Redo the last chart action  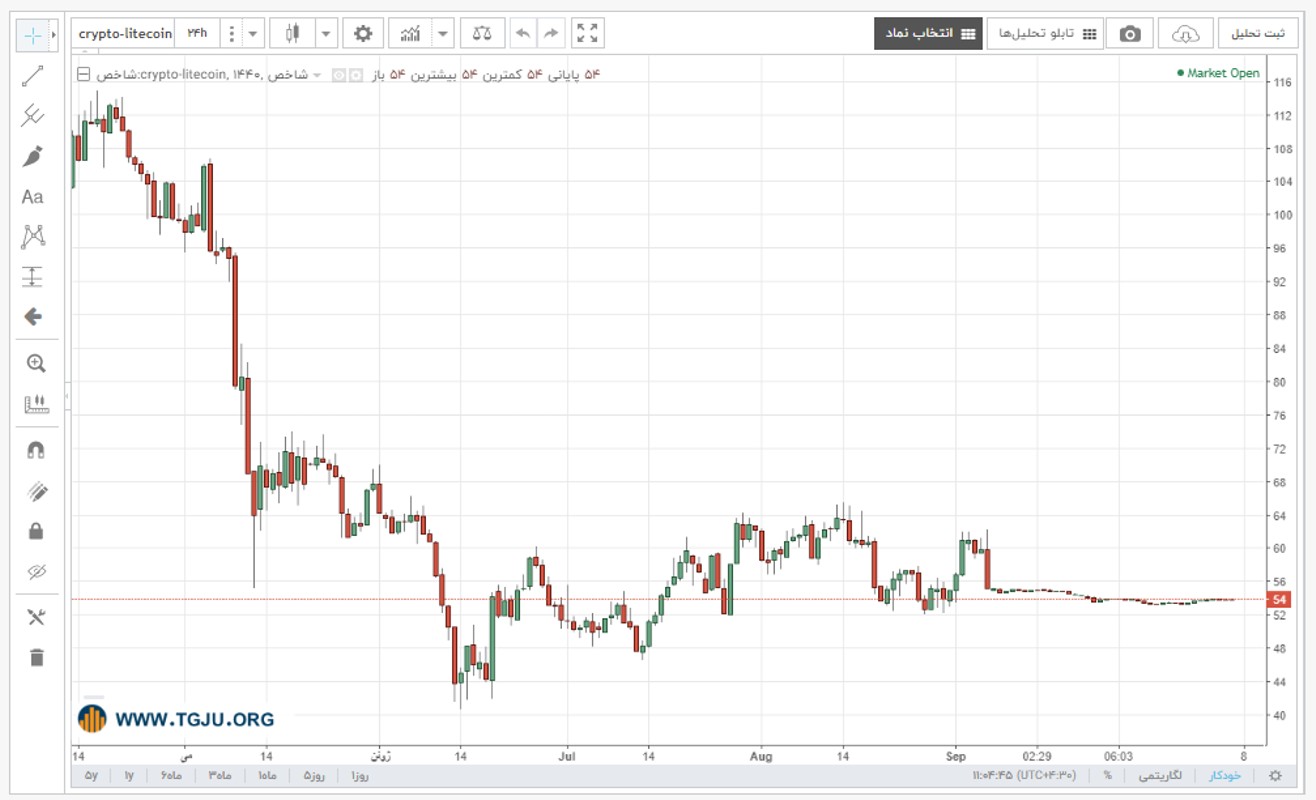point(550,34)
